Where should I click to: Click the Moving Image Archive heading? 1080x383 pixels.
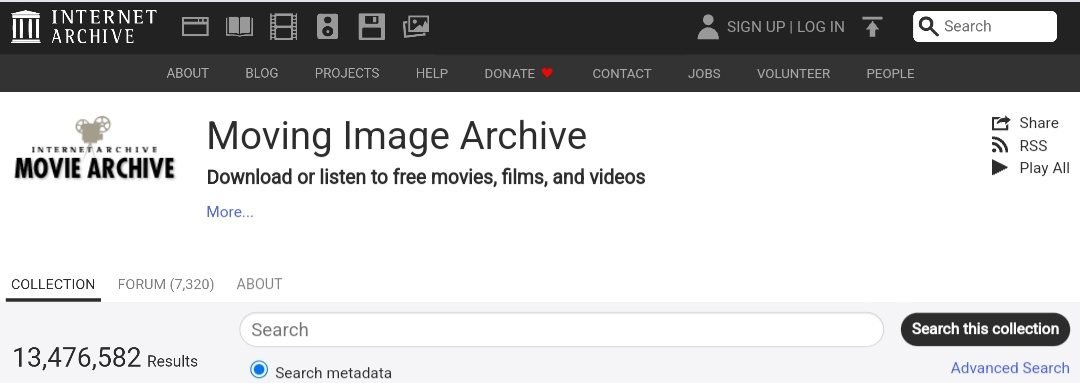(397, 135)
